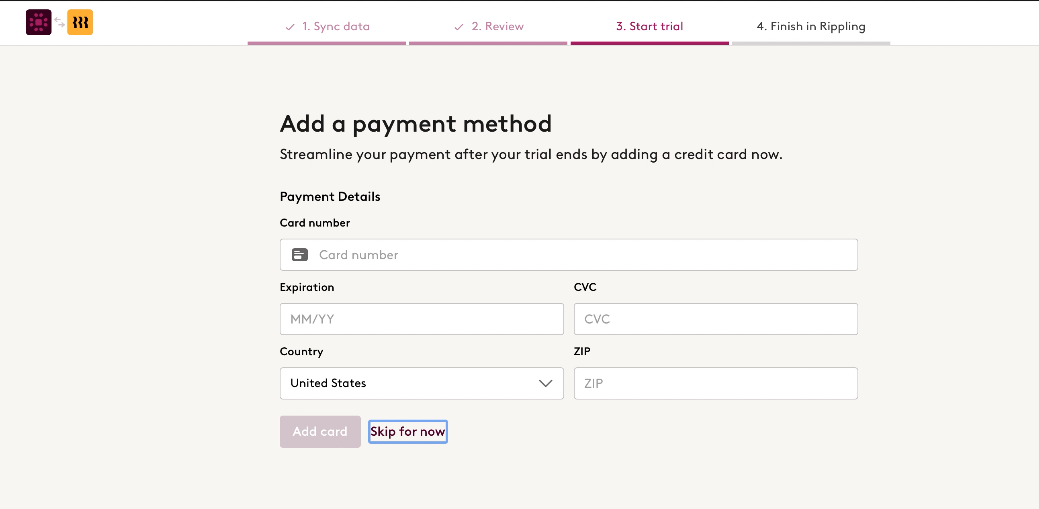Click the credit card icon in Card number field
Image resolution: width=1039 pixels, height=509 pixels.
point(300,254)
